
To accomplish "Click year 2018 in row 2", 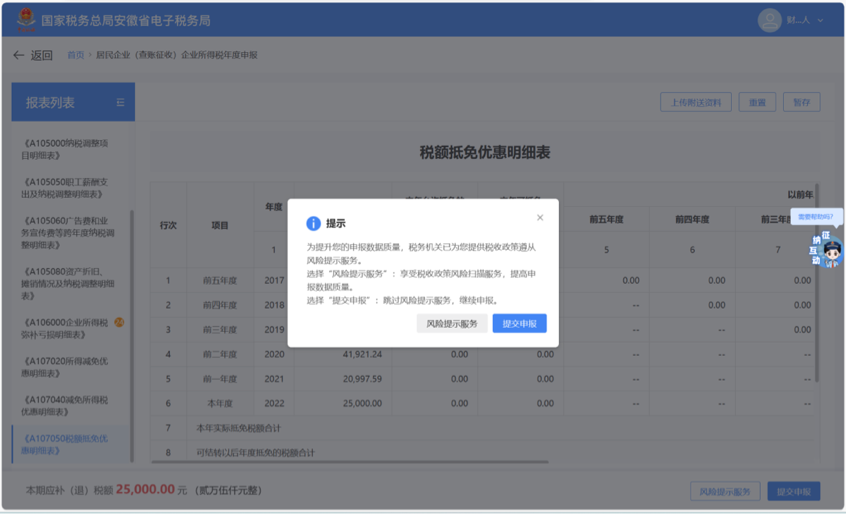I will [274, 305].
